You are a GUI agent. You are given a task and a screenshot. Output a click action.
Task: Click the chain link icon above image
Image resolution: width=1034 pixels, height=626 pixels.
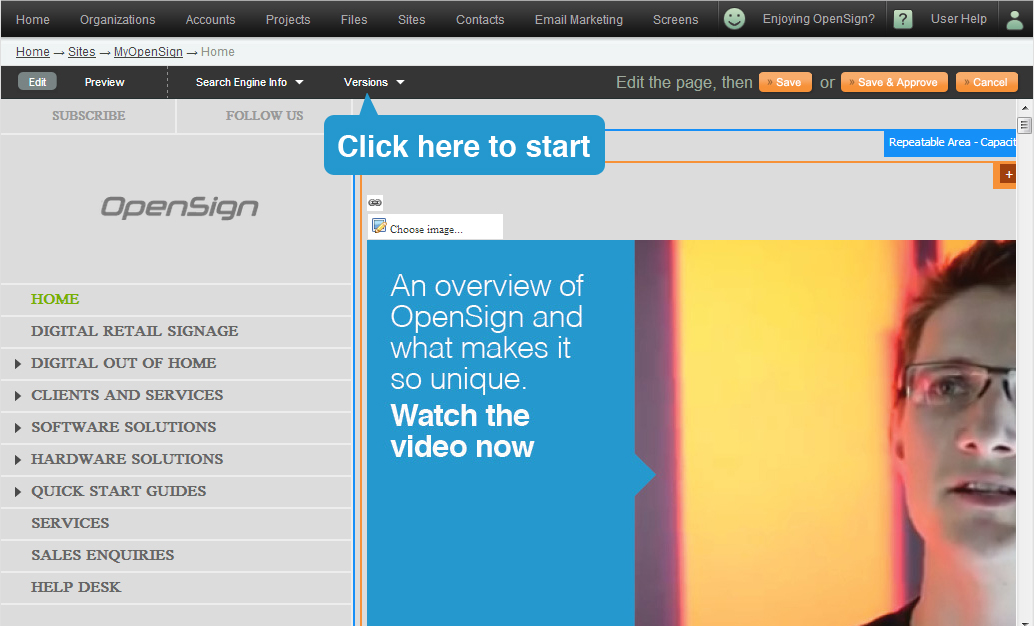(375, 203)
